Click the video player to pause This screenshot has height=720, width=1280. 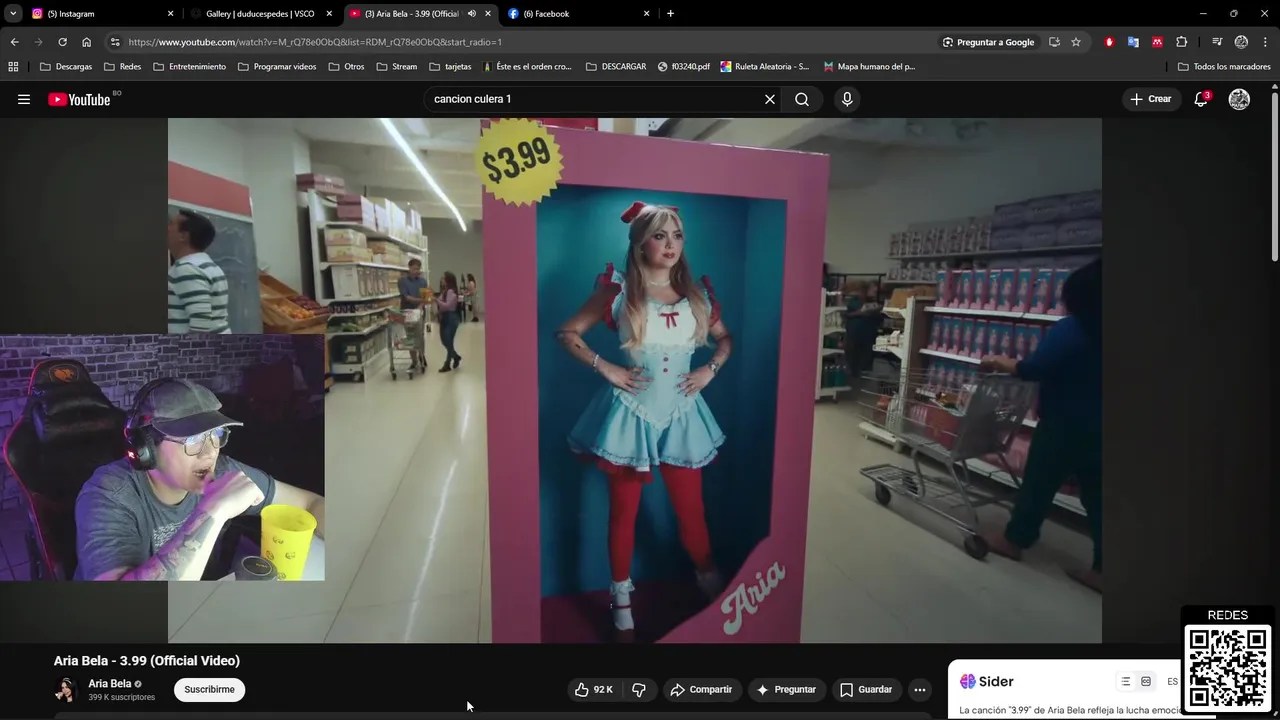pos(635,380)
